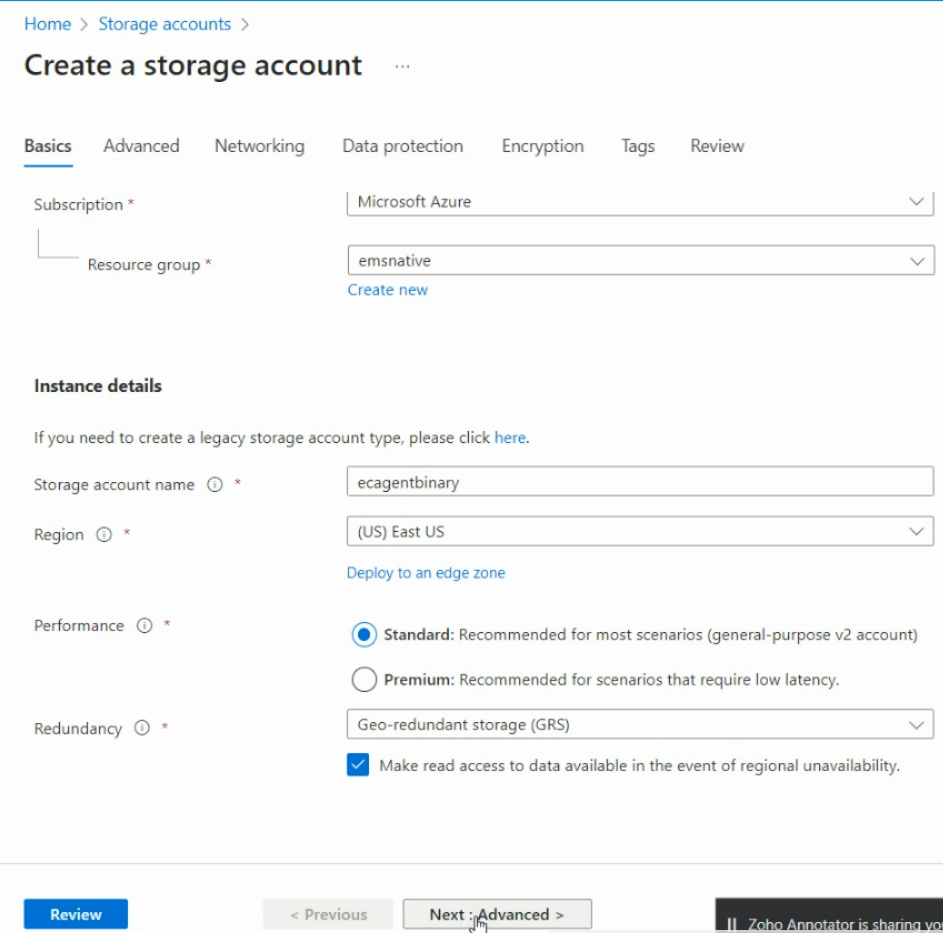Click info icon next to Storage account name
The width and height of the screenshot is (943, 933).
click(214, 484)
